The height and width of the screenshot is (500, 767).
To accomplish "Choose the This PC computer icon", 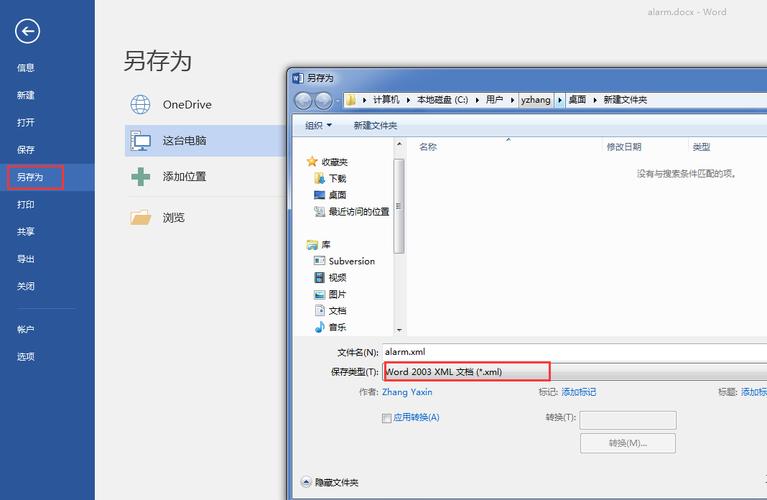I will click(140, 141).
